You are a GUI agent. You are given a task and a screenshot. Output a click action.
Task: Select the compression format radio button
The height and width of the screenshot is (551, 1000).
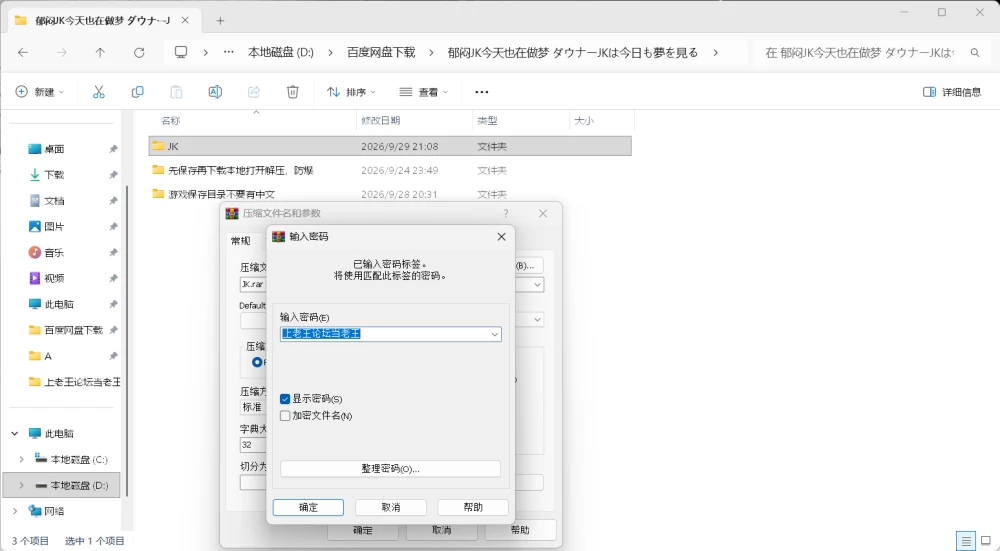[257, 362]
